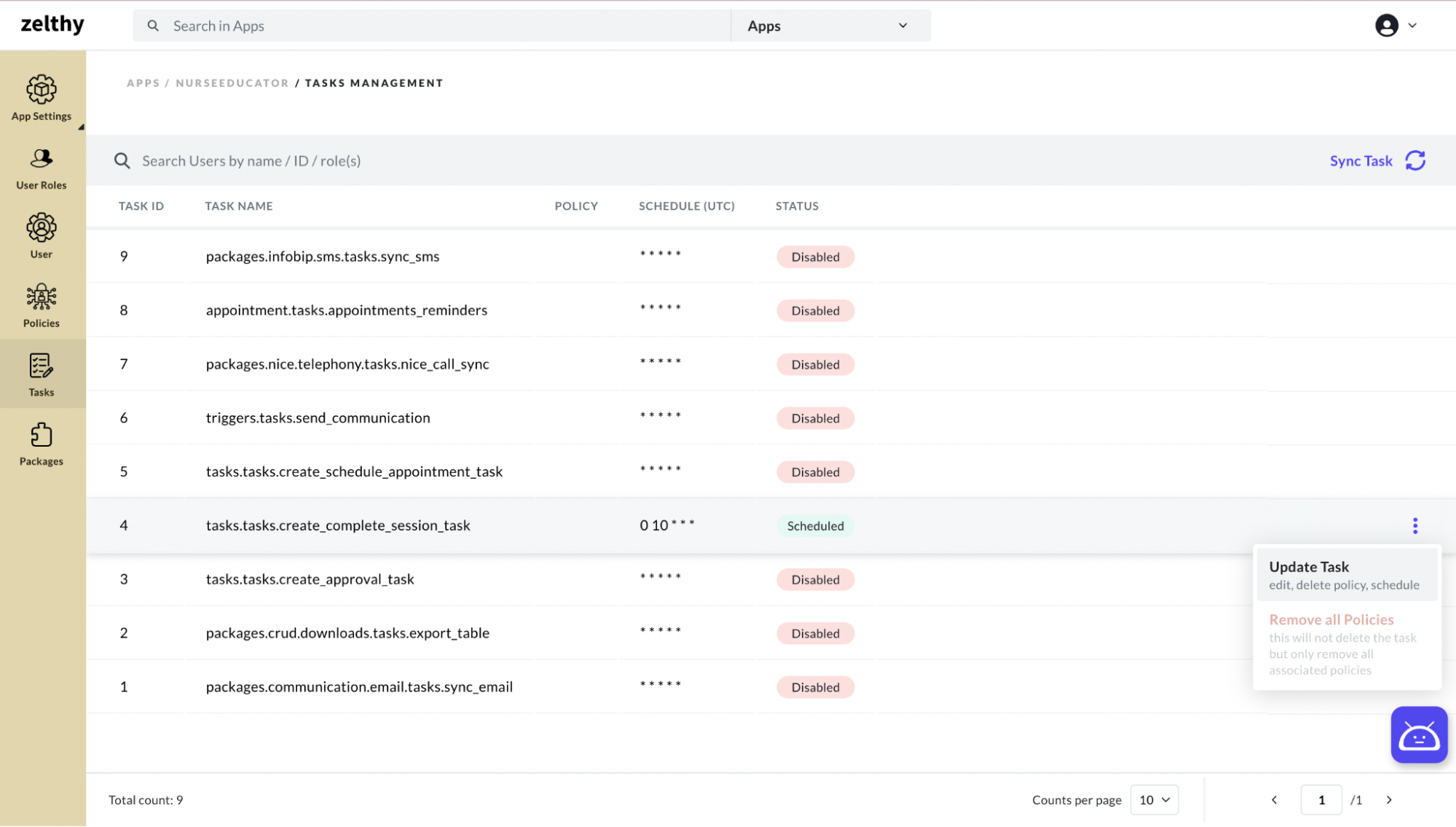Click task ID 4 cell
Viewport: 1456px width, 827px height.
point(124,525)
